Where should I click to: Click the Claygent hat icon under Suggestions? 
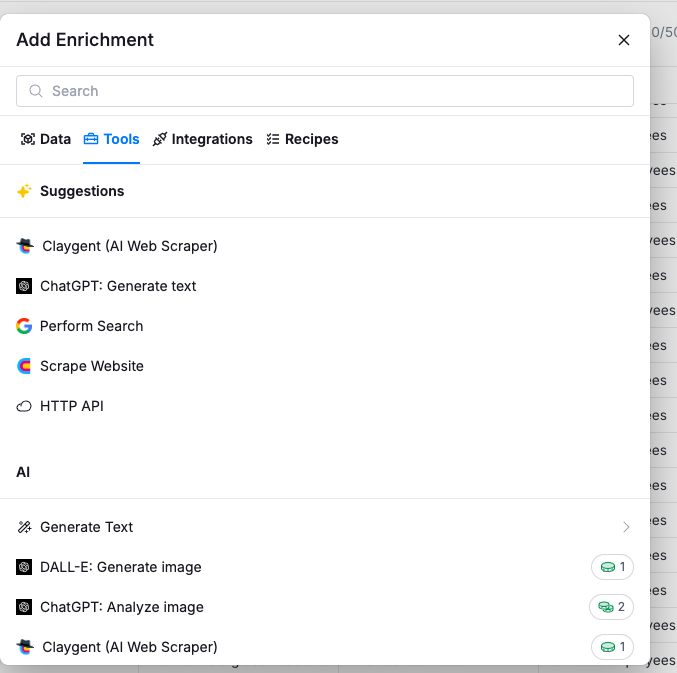(x=25, y=246)
